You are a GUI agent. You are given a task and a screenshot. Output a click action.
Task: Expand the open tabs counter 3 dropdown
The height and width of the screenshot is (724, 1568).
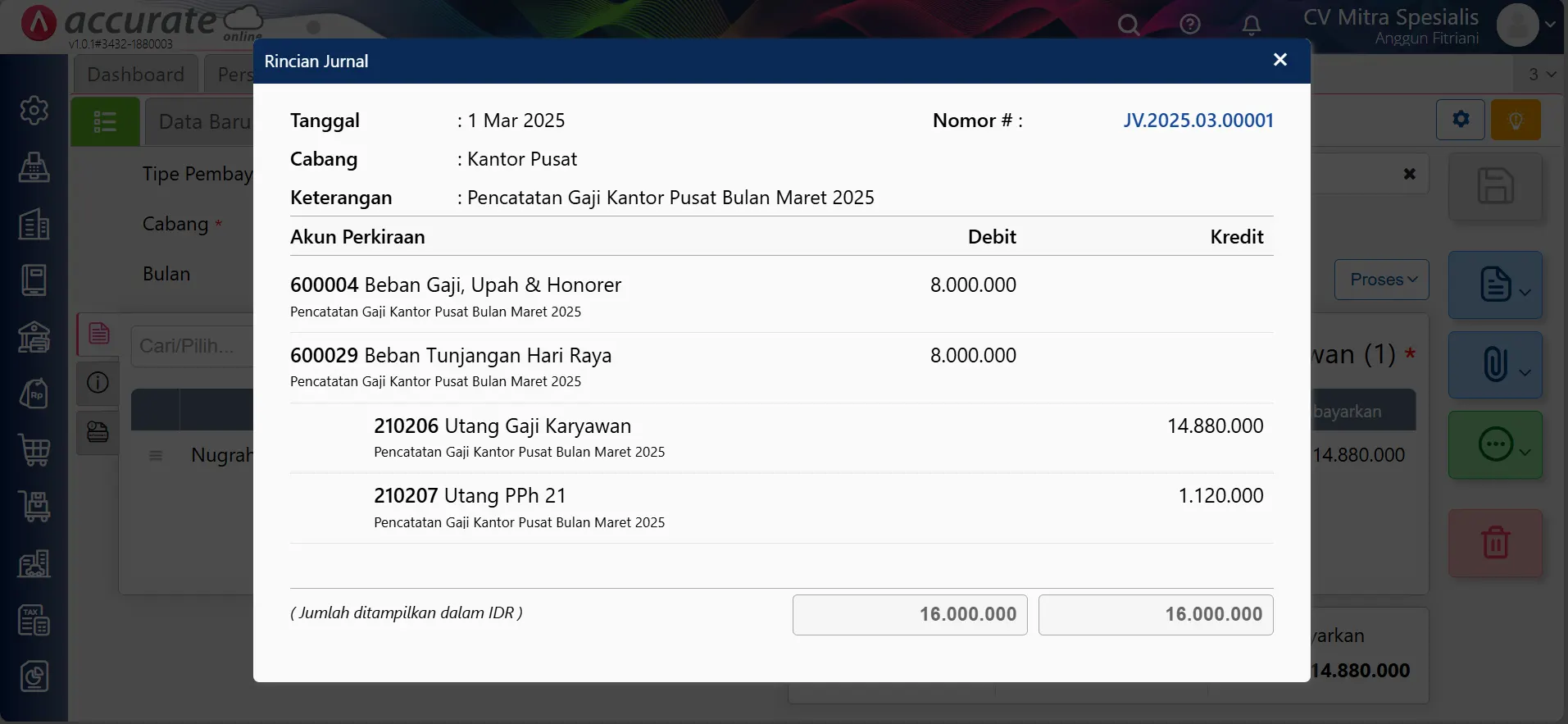coord(1542,75)
